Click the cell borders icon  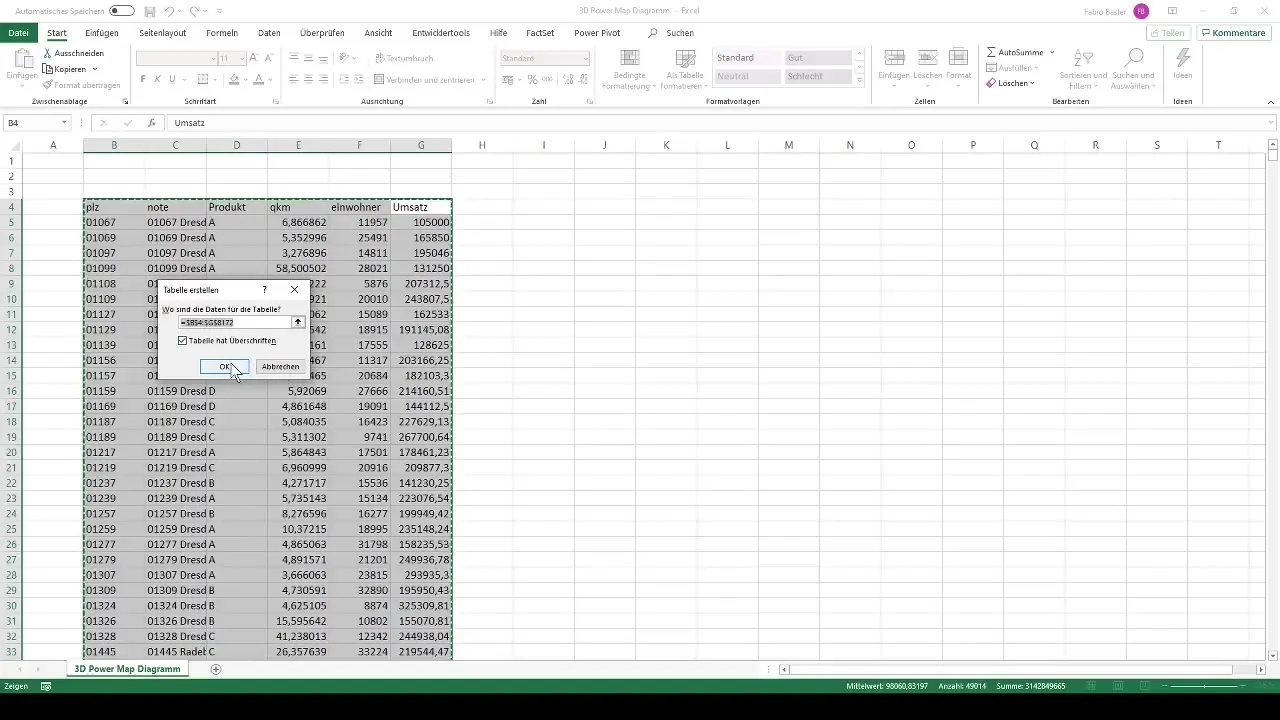click(x=203, y=80)
